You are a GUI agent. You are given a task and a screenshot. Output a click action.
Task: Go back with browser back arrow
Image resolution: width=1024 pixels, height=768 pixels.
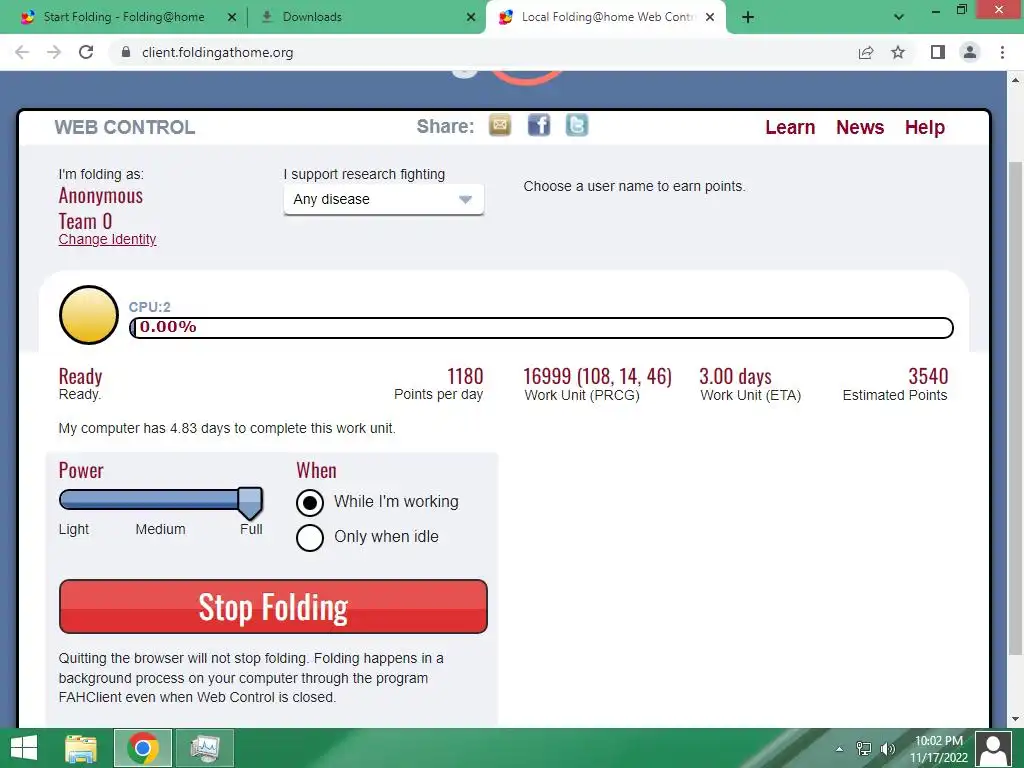pos(22,52)
